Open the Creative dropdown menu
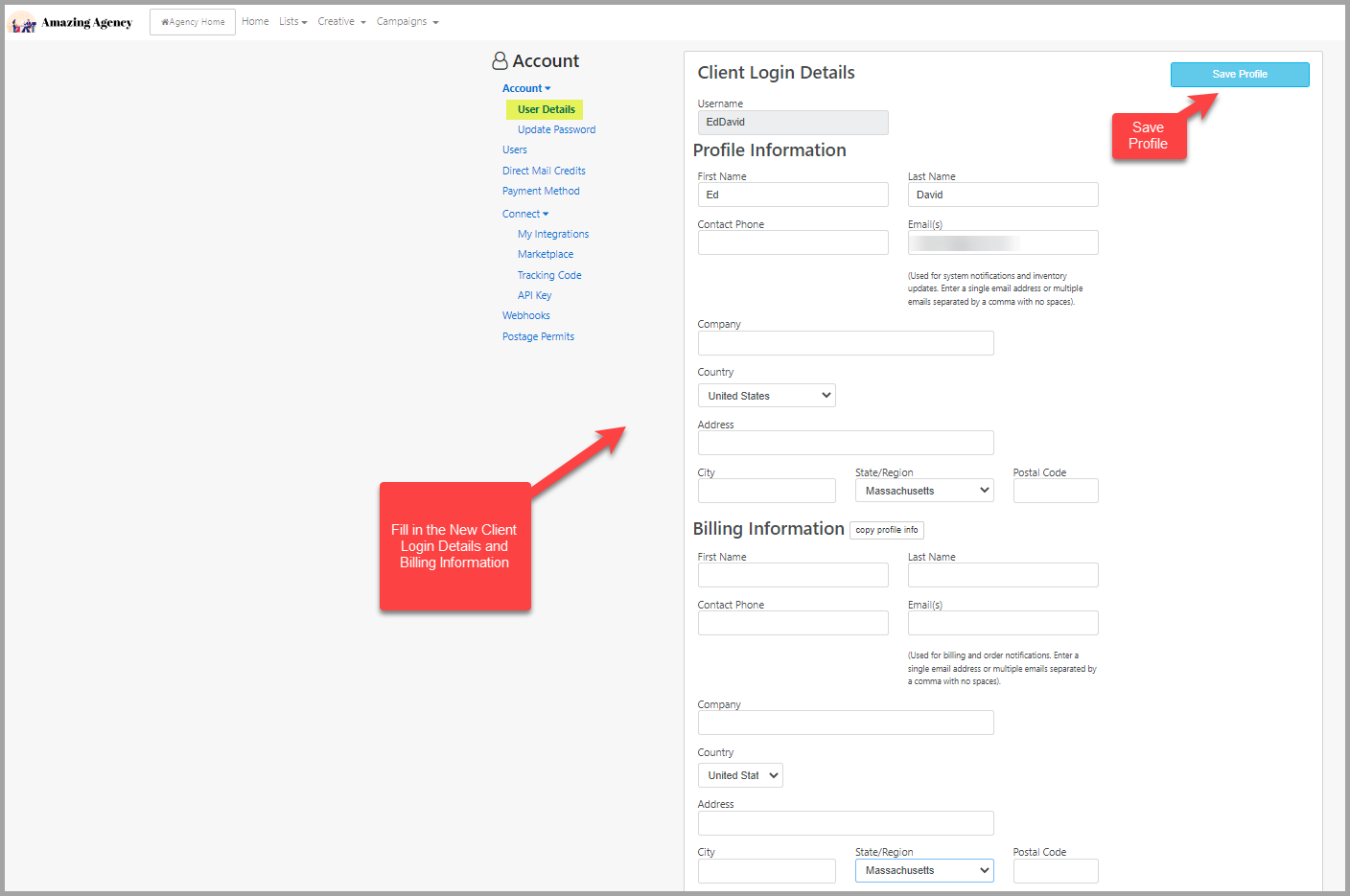Viewport: 1350px width, 896px height. click(342, 21)
